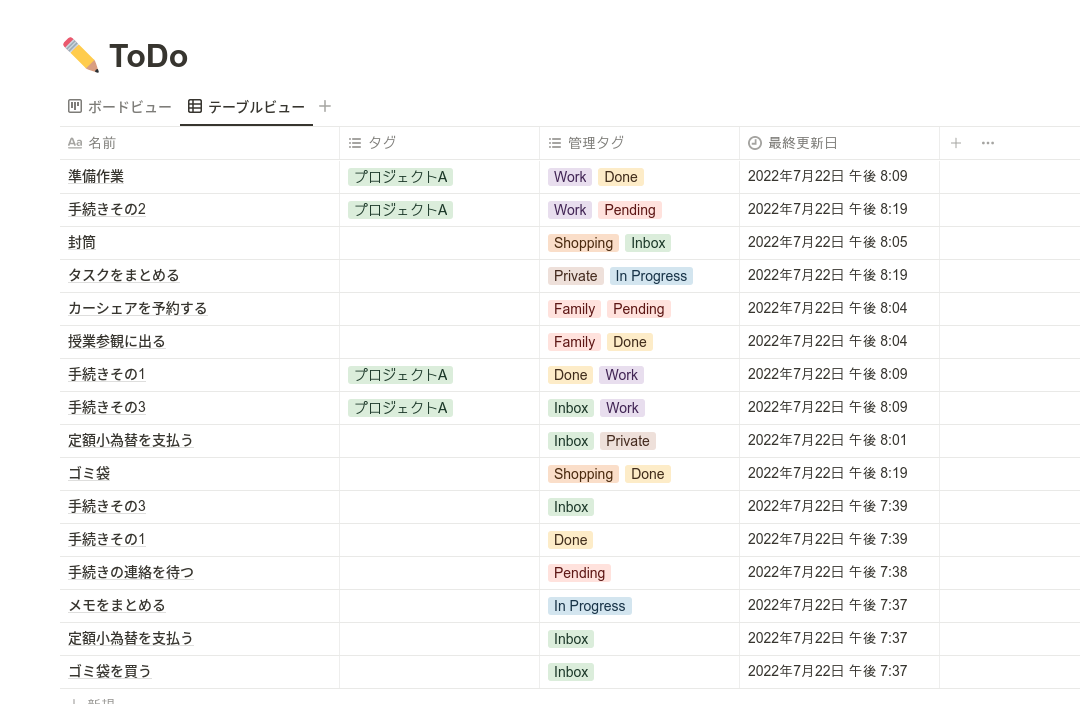Image resolution: width=1080 pixels, height=704 pixels.
Task: Open the タグ column header menu
Action: (439, 143)
